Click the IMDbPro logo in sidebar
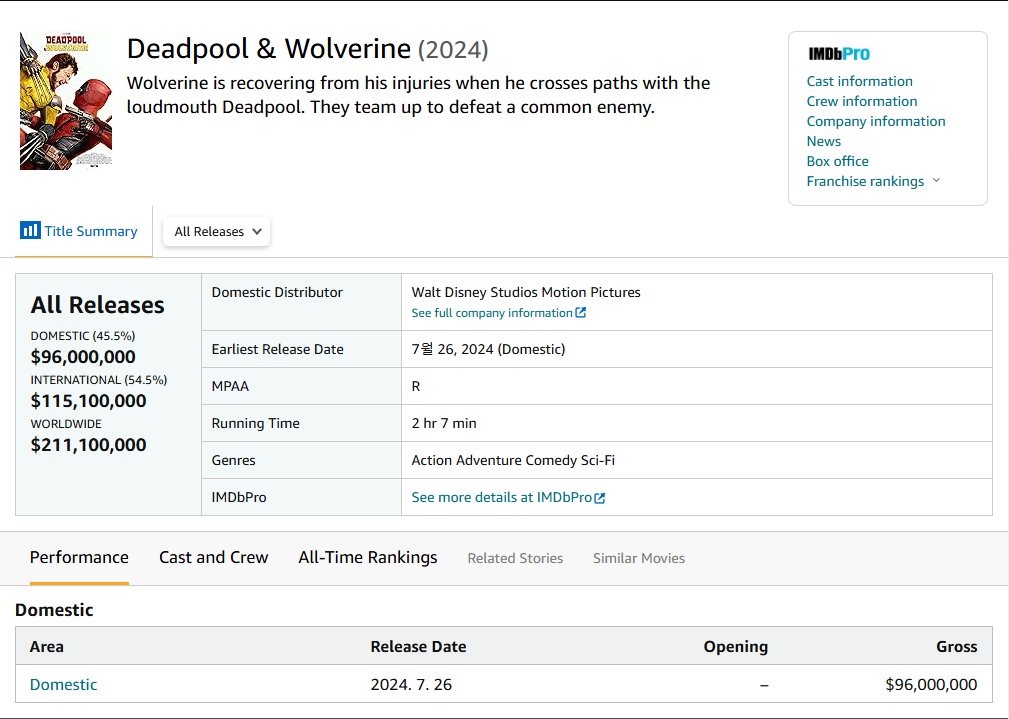 (x=838, y=54)
